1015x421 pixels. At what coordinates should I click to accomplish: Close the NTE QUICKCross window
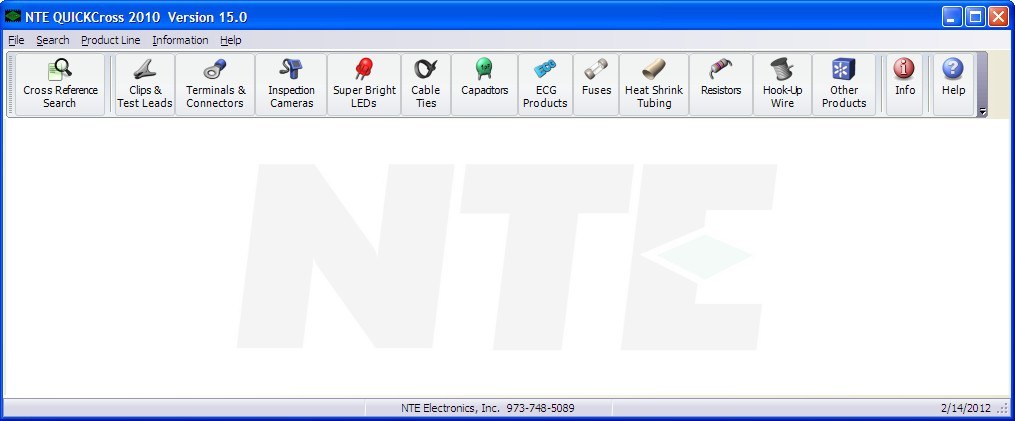coord(998,17)
